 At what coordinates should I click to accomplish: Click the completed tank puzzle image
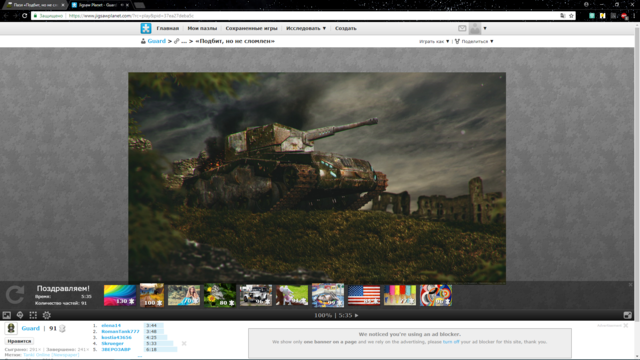tap(317, 178)
